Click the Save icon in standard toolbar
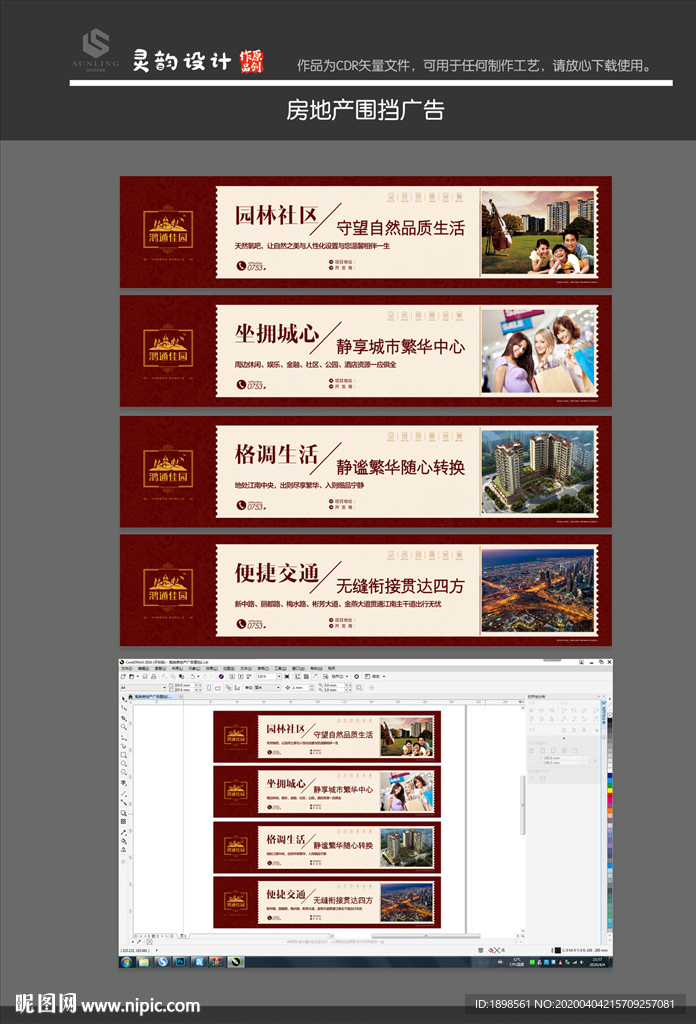696x1024 pixels. point(146,677)
